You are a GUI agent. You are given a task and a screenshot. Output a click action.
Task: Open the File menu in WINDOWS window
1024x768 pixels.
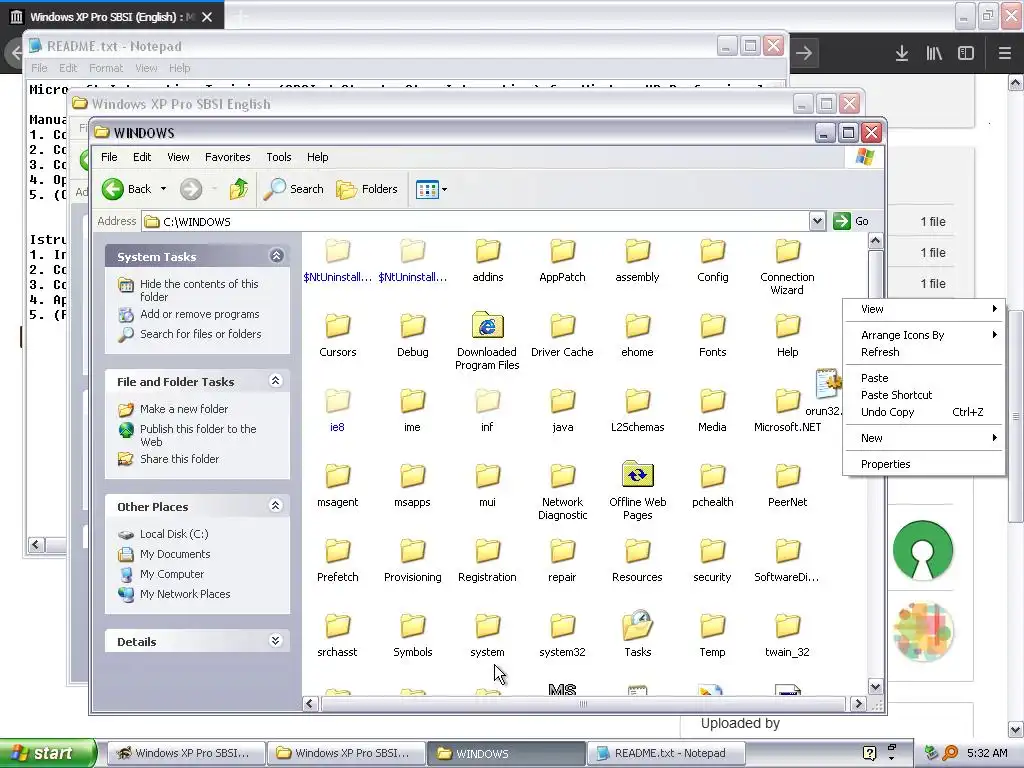[109, 157]
